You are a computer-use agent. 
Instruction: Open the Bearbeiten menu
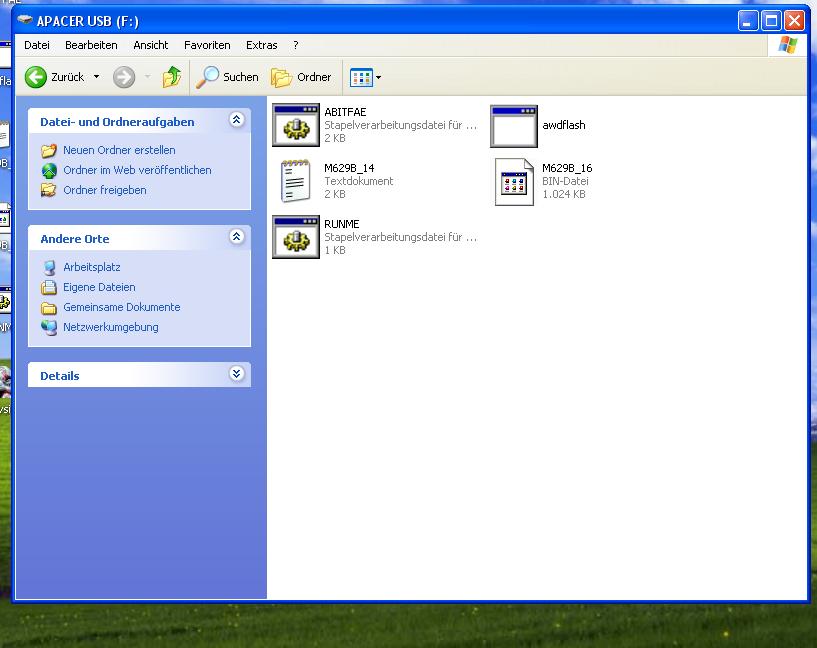[x=91, y=45]
